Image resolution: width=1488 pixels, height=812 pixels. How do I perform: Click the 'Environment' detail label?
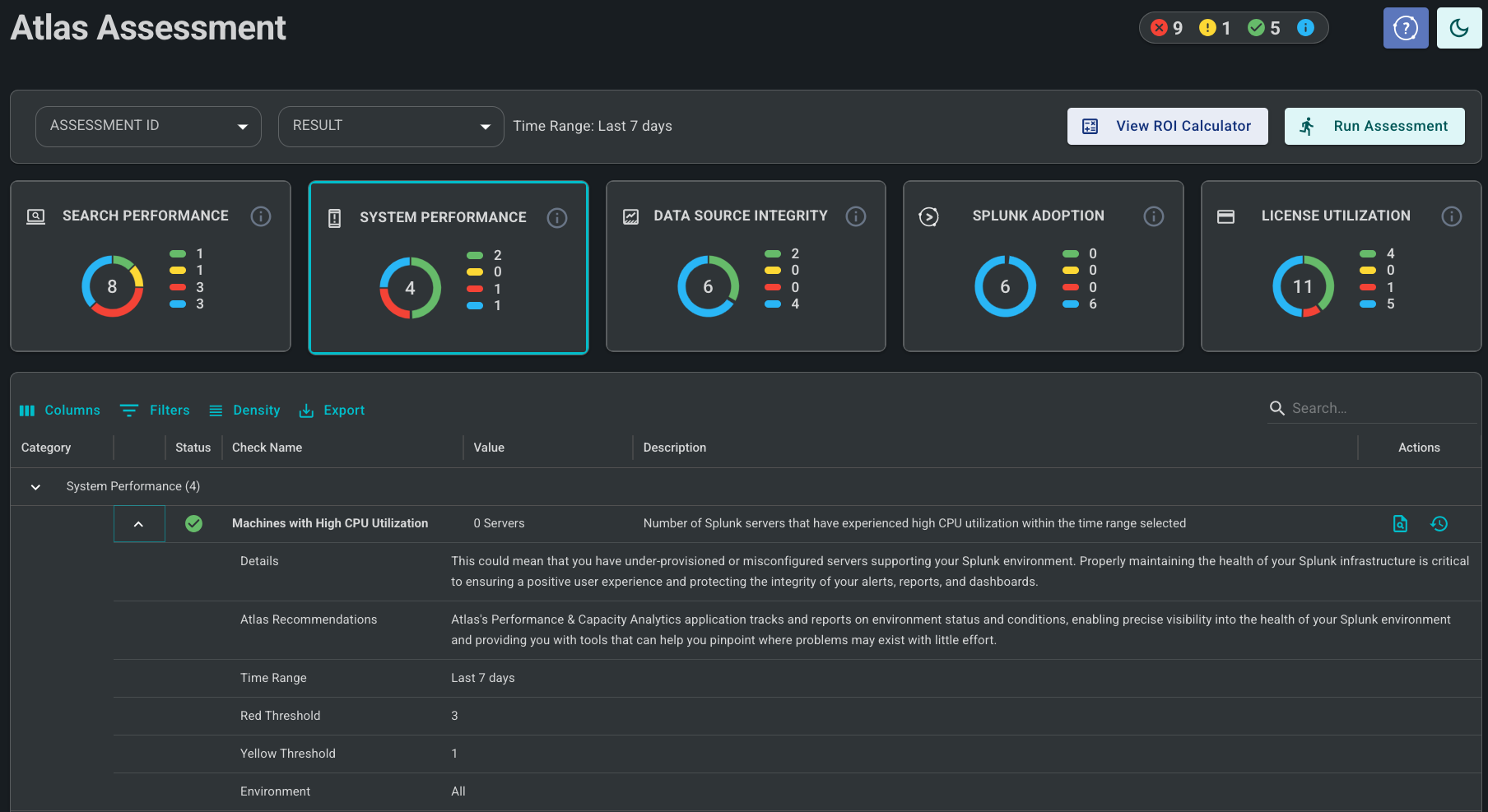[x=275, y=791]
